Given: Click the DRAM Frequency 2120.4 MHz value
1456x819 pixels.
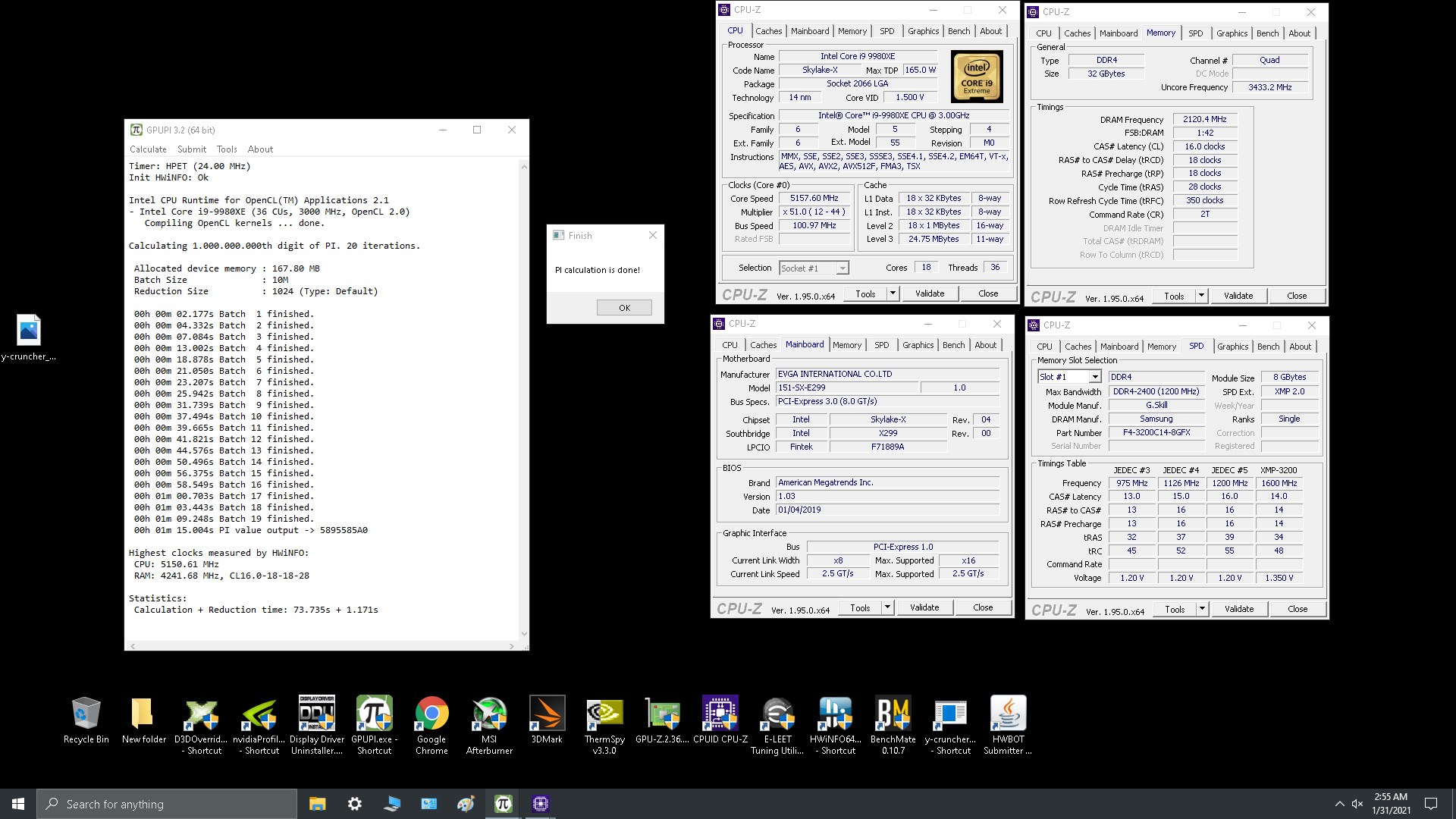Looking at the screenshot, I should (1205, 120).
